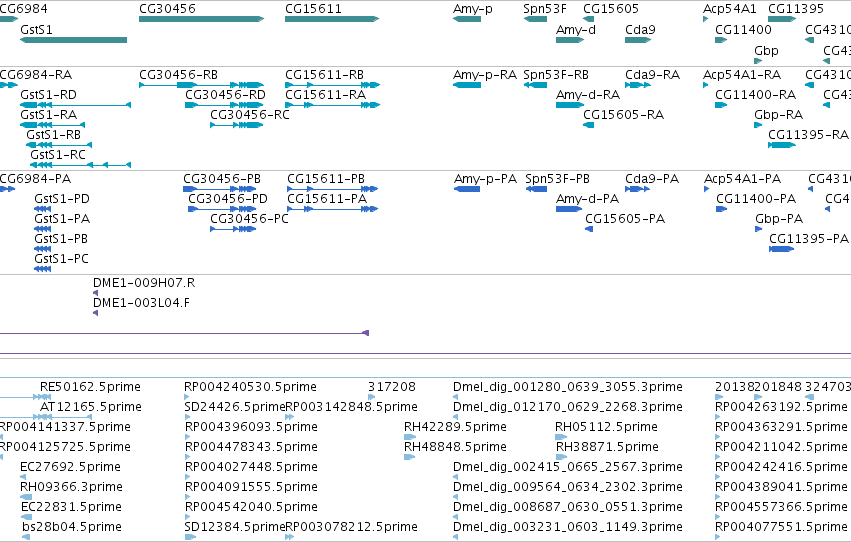Click EST RE50162.5prime
Viewport: 851px width, 542px height.
pyautogui.click(x=90, y=387)
